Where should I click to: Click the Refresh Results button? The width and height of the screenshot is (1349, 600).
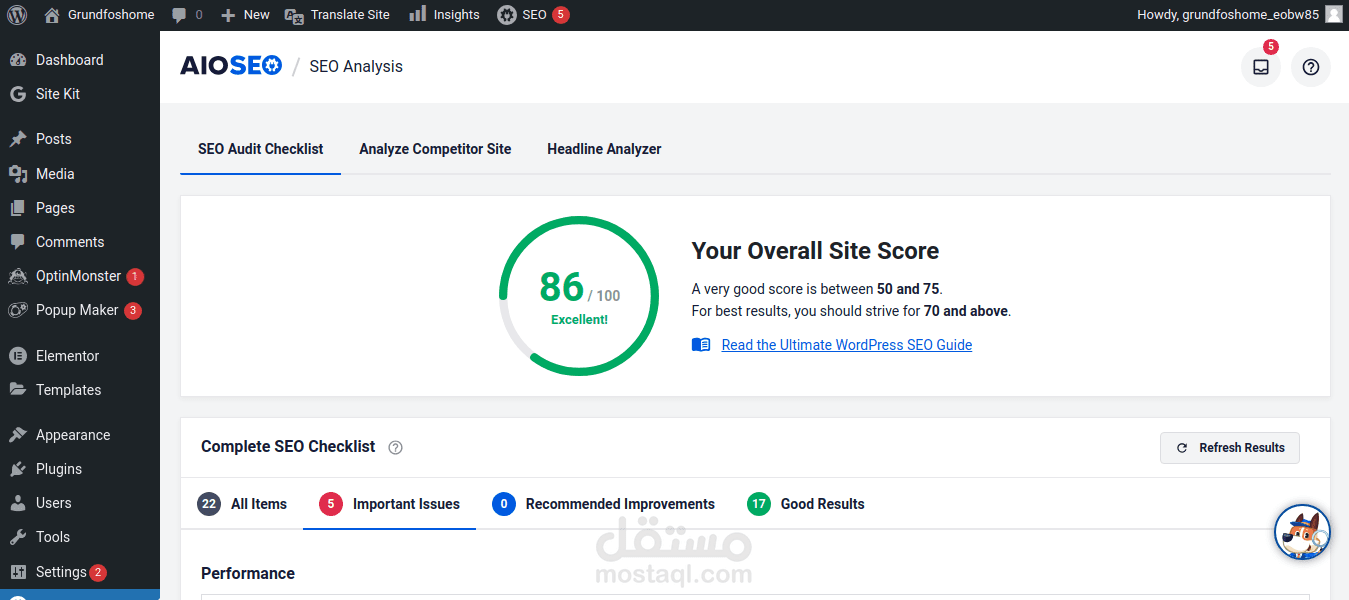coord(1229,448)
